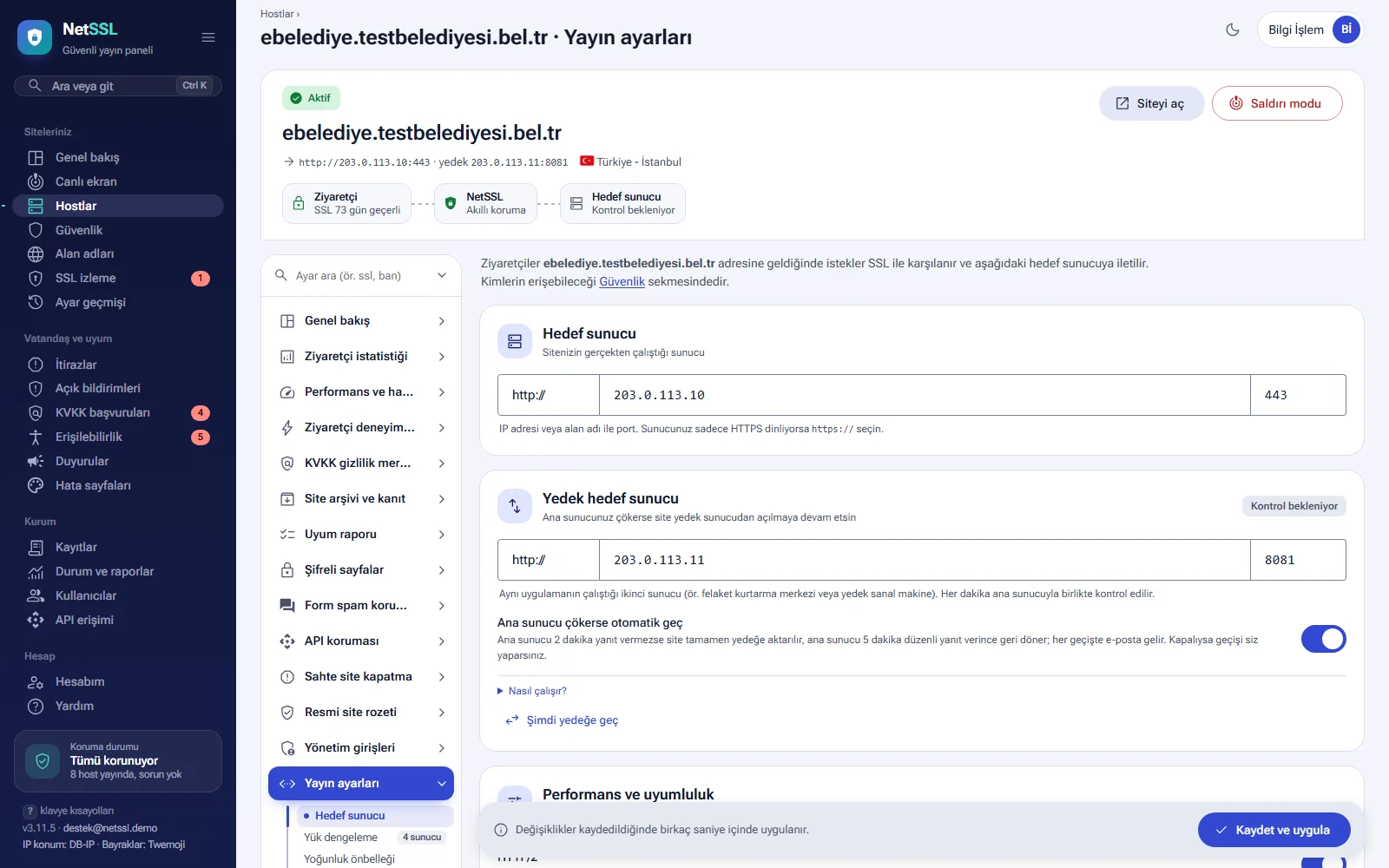The width and height of the screenshot is (1389, 868).
Task: Focus the Hedef sunucu IP address field
Action: (925, 395)
